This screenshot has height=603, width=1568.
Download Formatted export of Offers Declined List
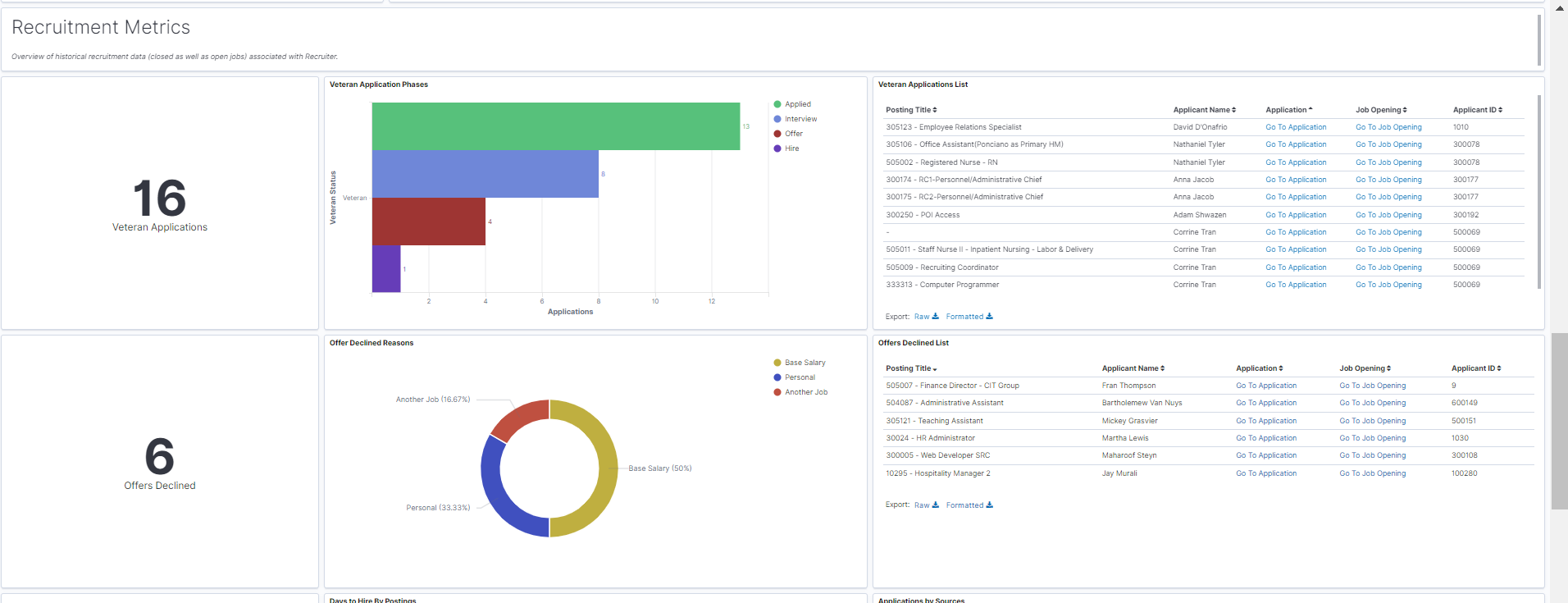point(969,505)
